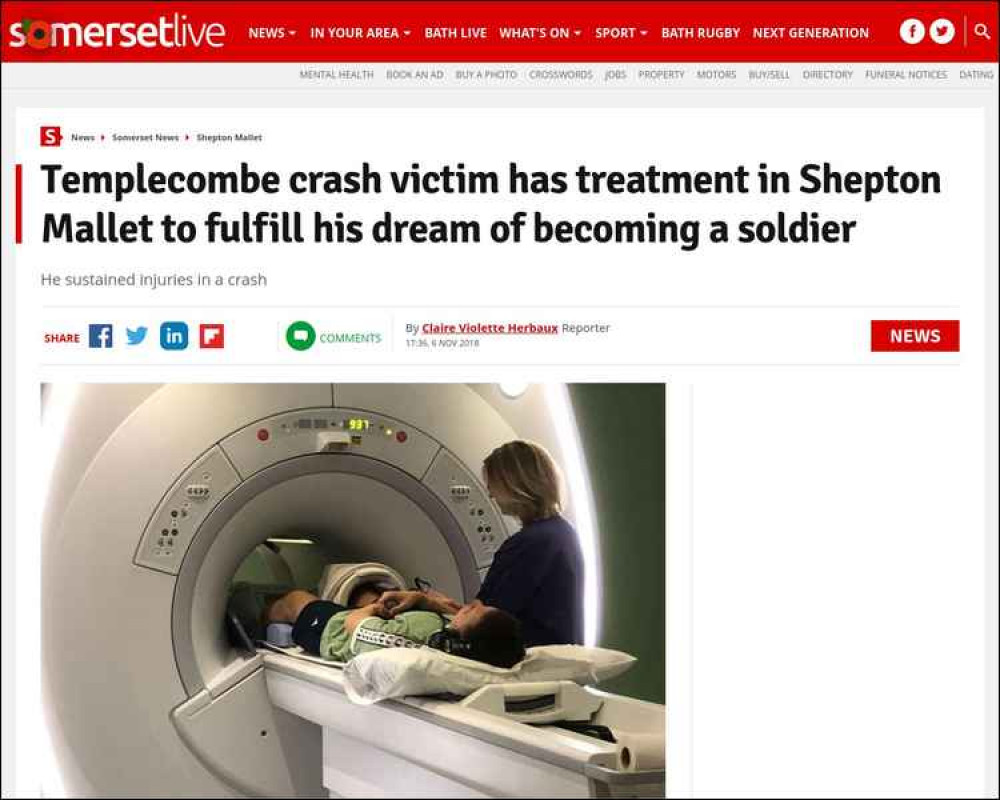
Task: Open Twitter page icon in header
Action: (942, 31)
